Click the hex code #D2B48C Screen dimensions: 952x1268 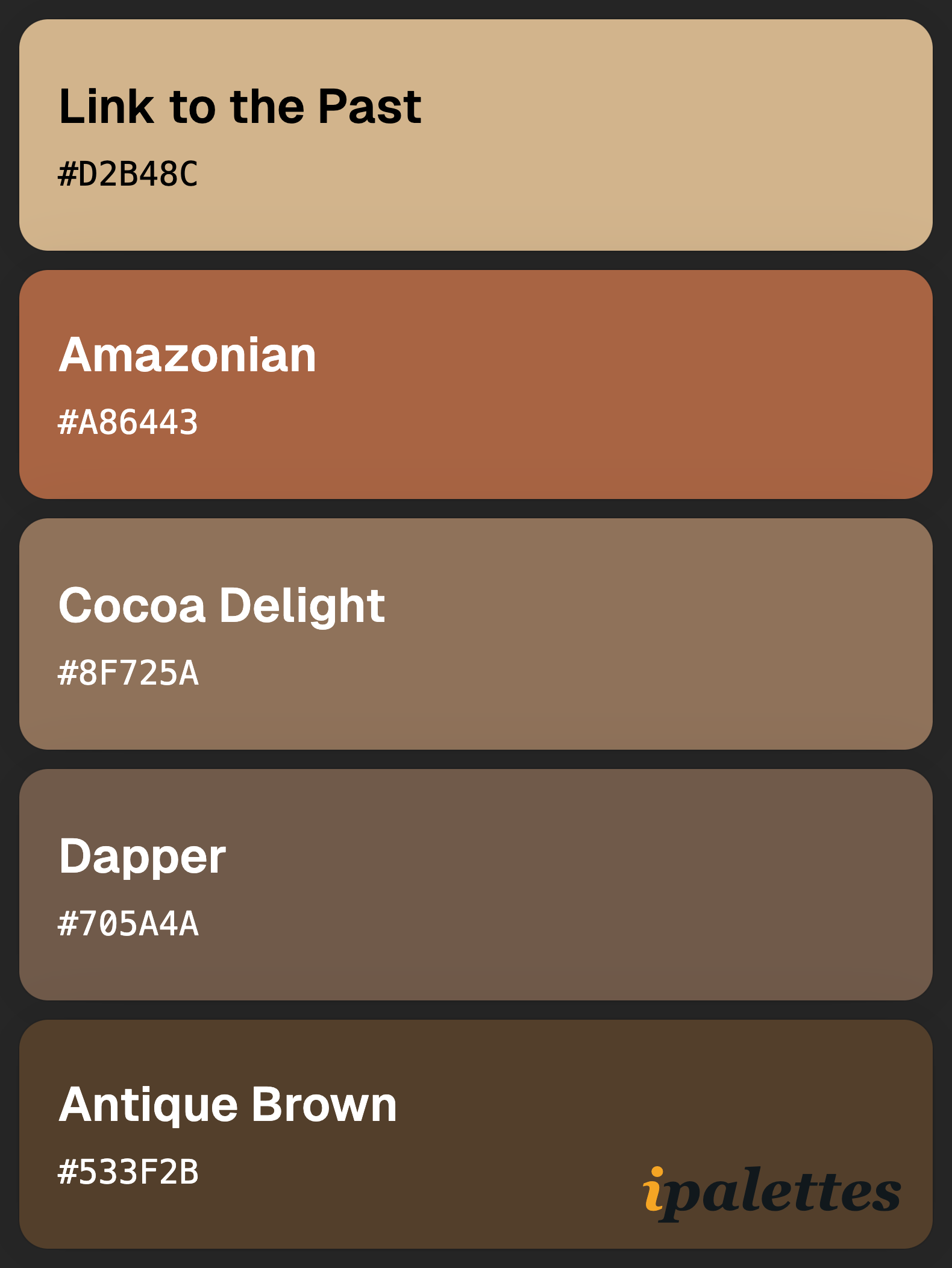pos(128,174)
